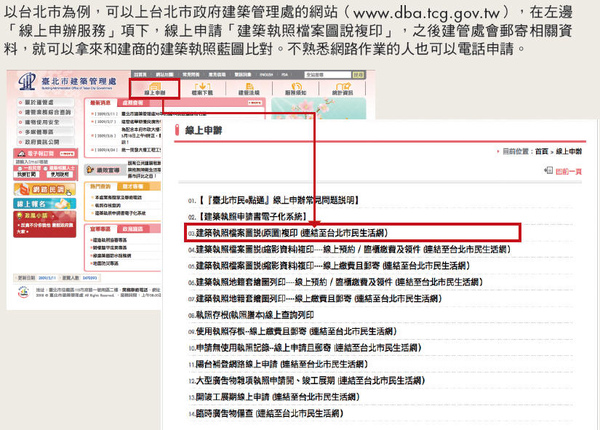Open 建管業務綜合查詢 in left menu
This screenshot has height=430, width=600.
(46, 112)
